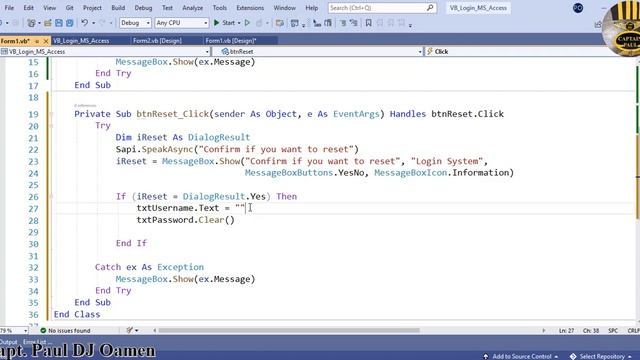Image resolution: width=640 pixels, height=360 pixels.
Task: Open the Click event member dropdown
Action: [x=531, y=52]
